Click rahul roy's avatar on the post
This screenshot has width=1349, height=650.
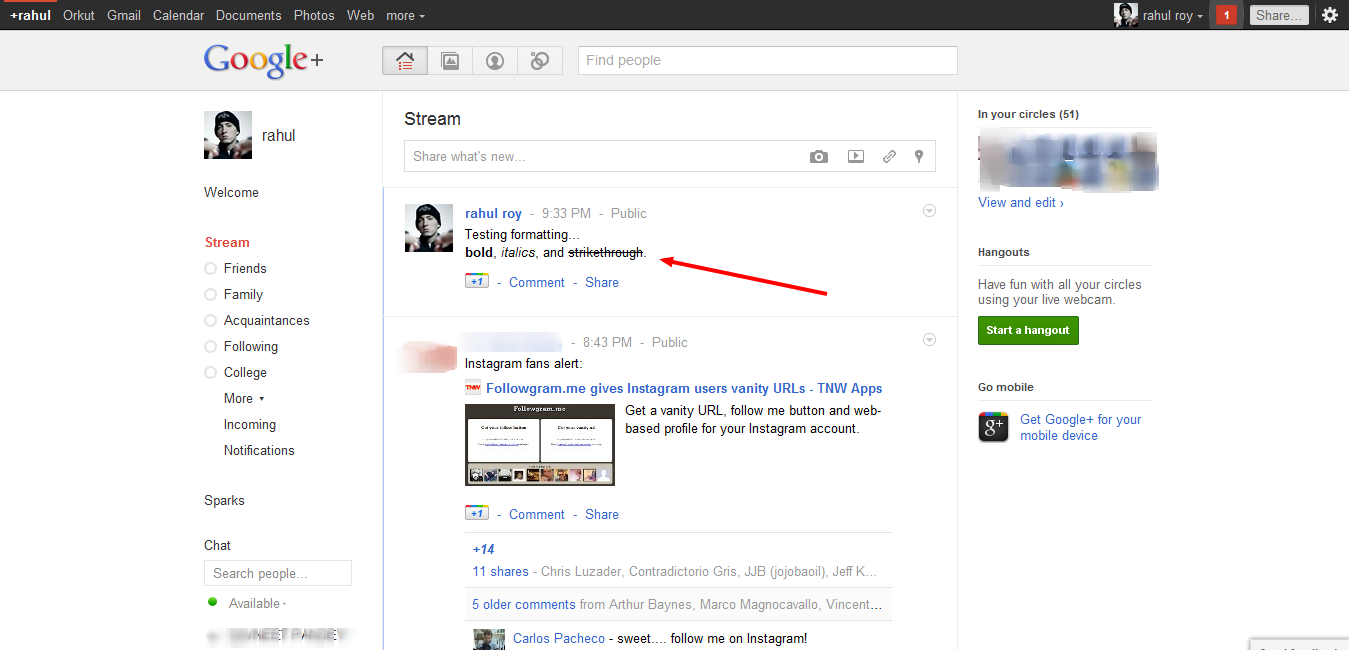pos(429,228)
